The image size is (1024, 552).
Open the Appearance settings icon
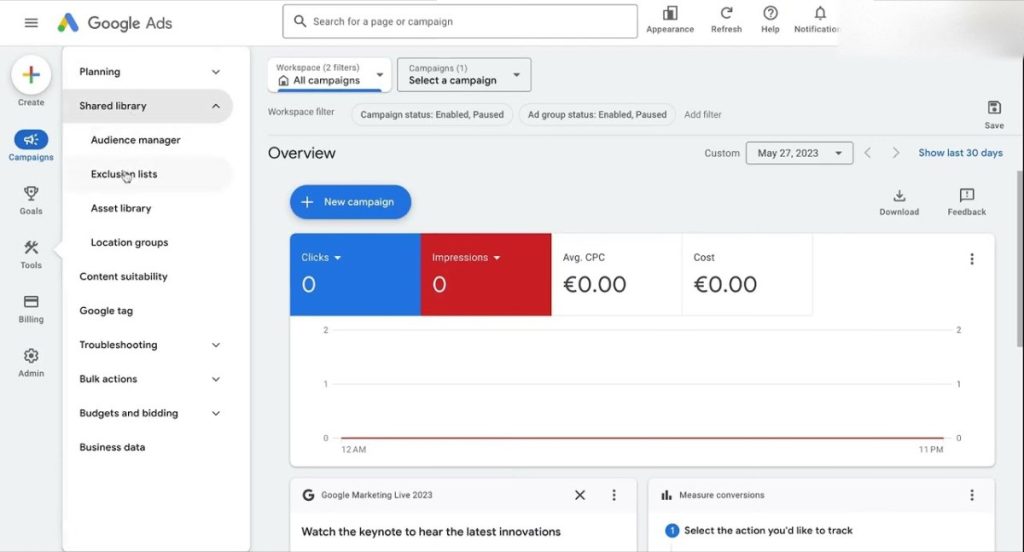click(x=670, y=14)
